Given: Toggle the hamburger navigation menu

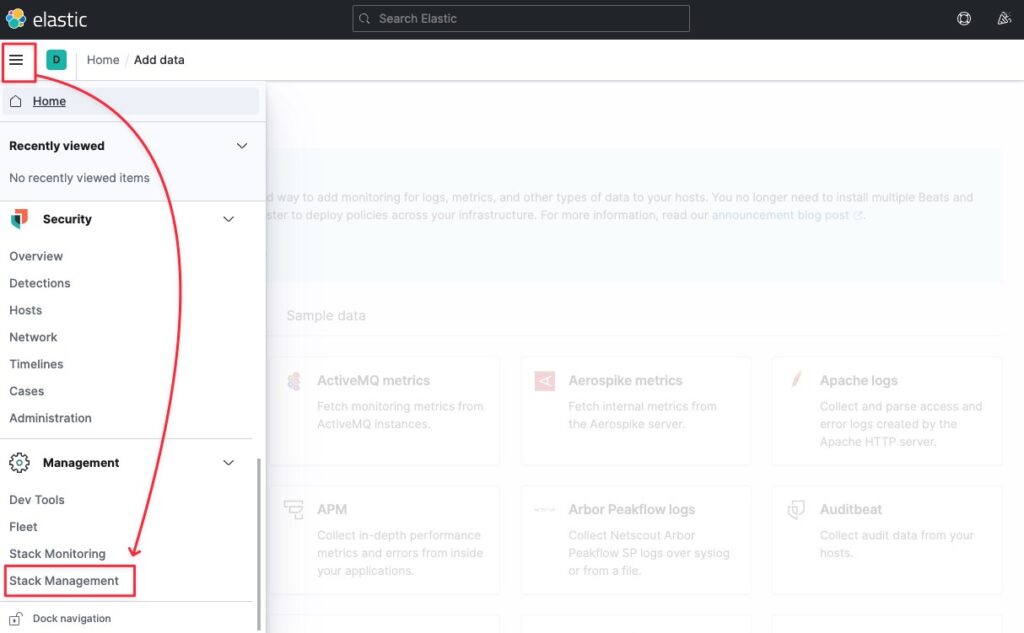Looking at the screenshot, I should 16,60.
